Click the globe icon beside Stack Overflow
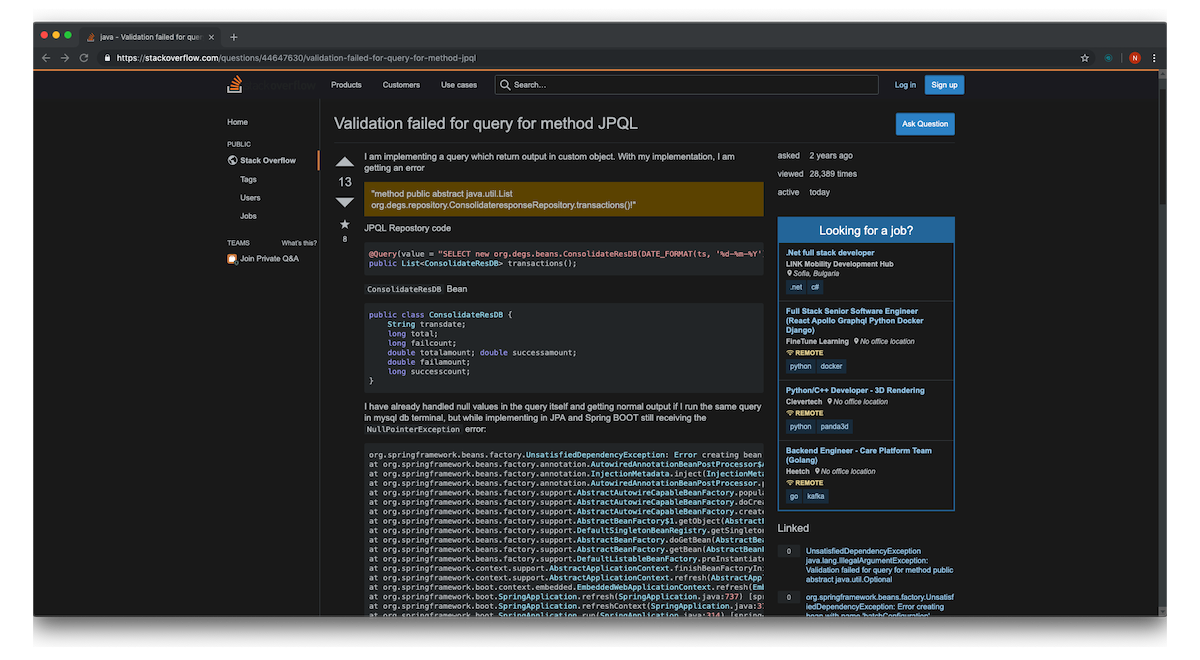Image resolution: width=1200 pixels, height=660 pixels. pyautogui.click(x=232, y=160)
